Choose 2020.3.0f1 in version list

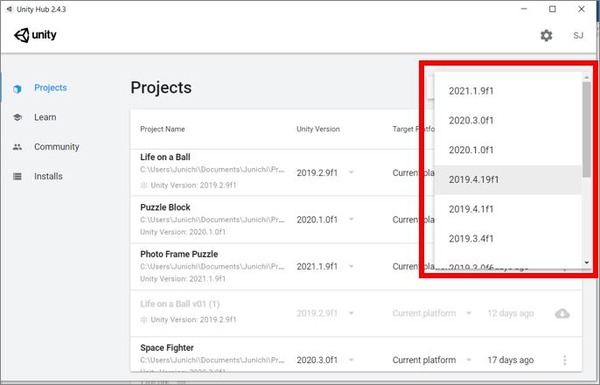(508, 120)
